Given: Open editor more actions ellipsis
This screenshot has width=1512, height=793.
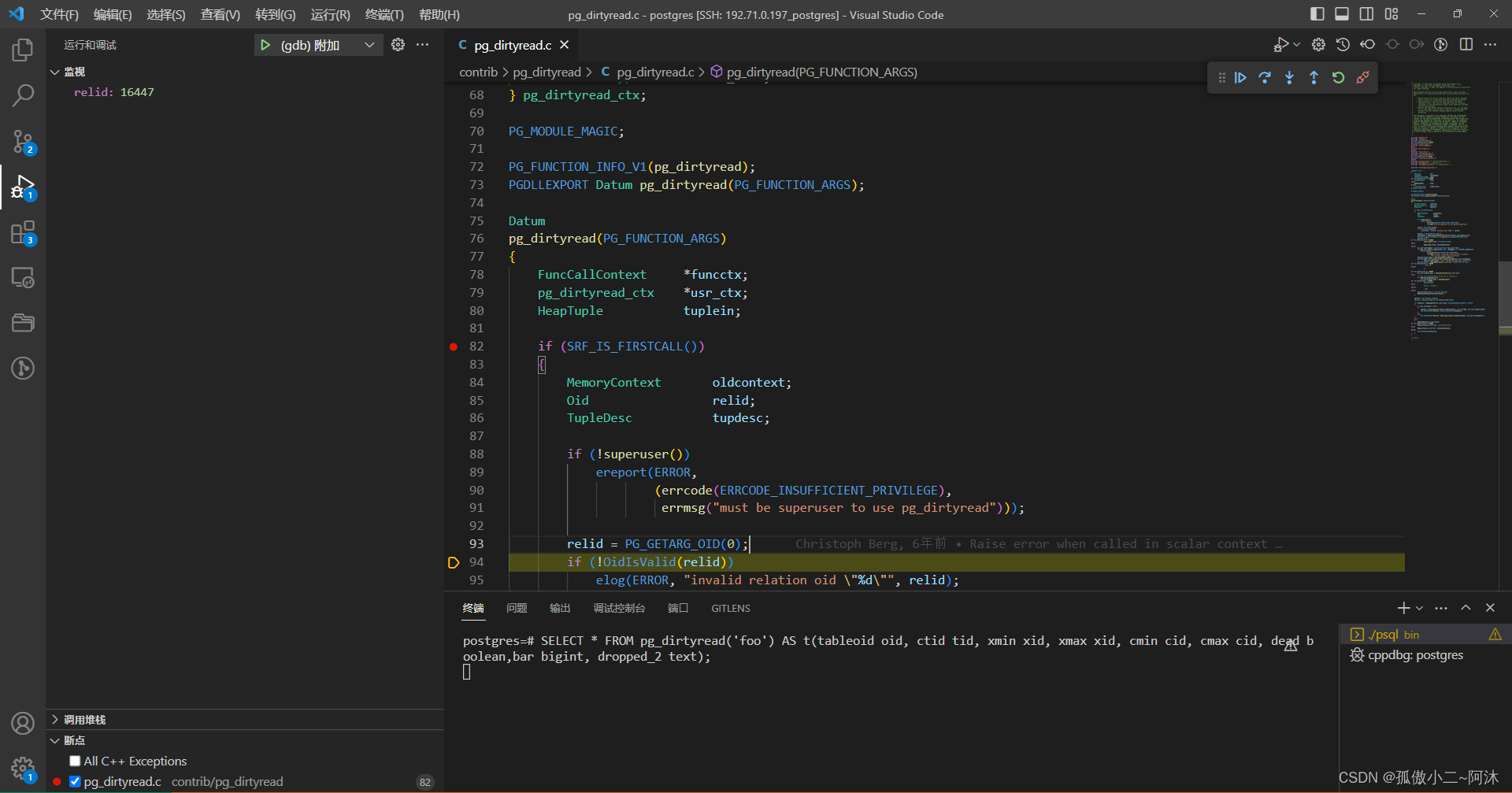Looking at the screenshot, I should point(1490,44).
